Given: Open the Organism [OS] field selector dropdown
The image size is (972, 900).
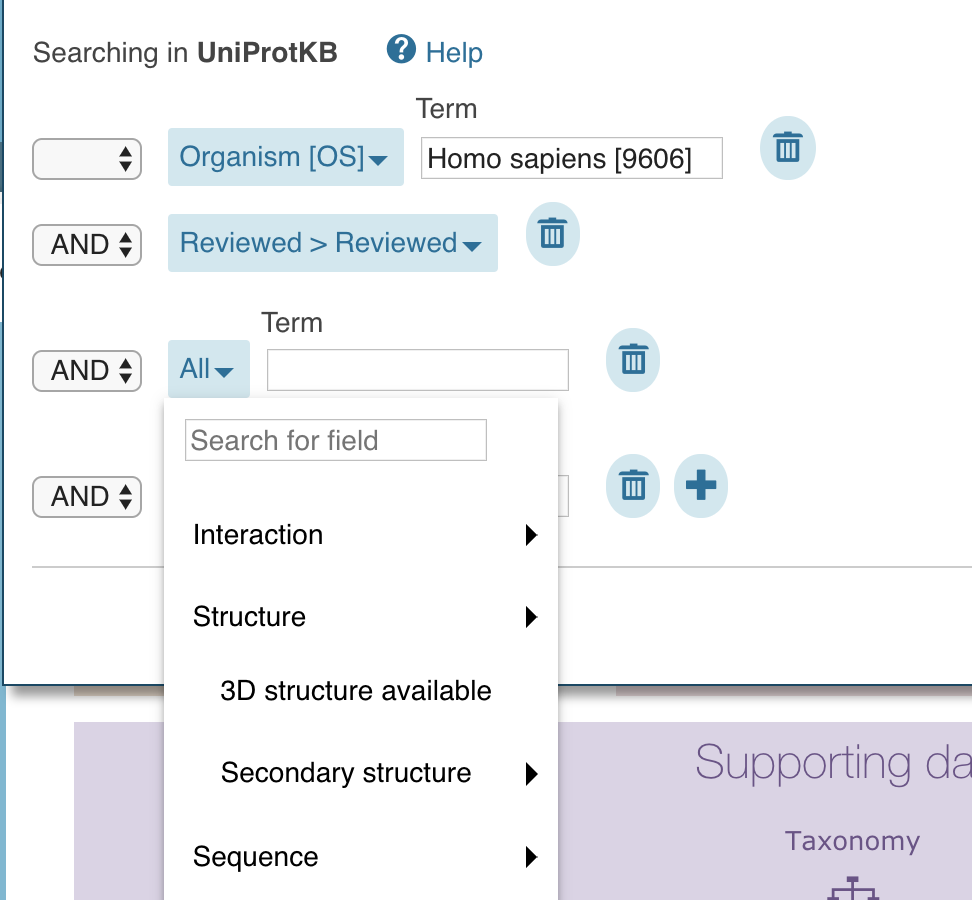Looking at the screenshot, I should tap(285, 157).
